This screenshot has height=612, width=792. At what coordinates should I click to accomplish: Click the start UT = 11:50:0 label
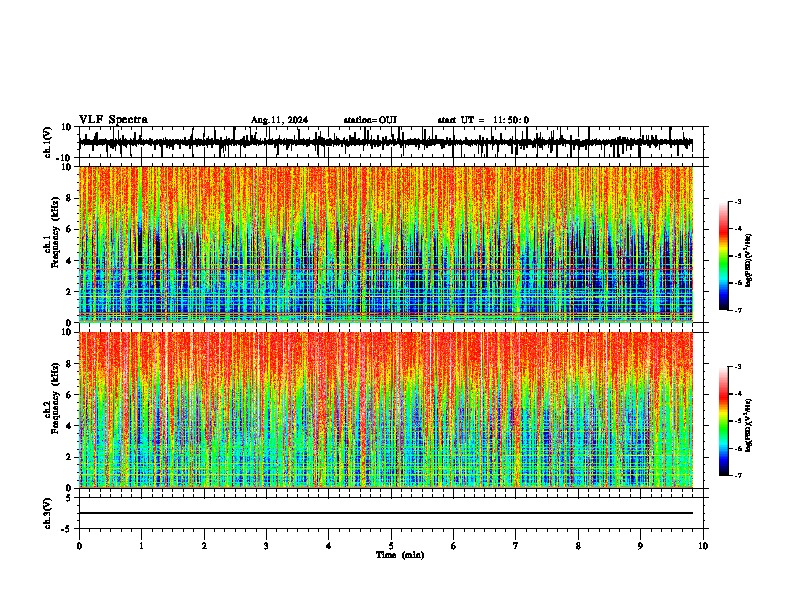click(483, 120)
